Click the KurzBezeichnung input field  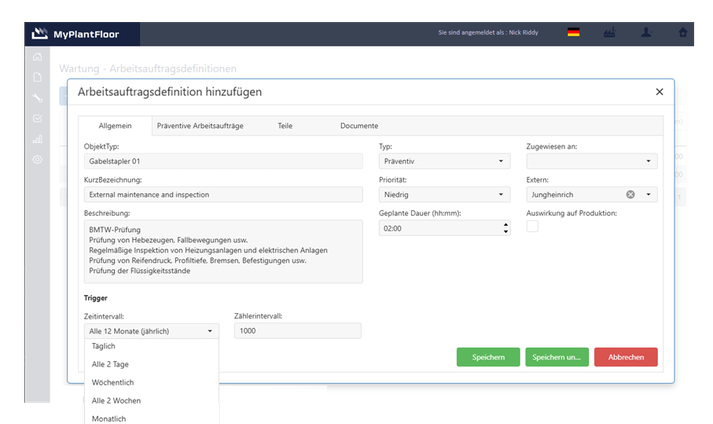(223, 194)
